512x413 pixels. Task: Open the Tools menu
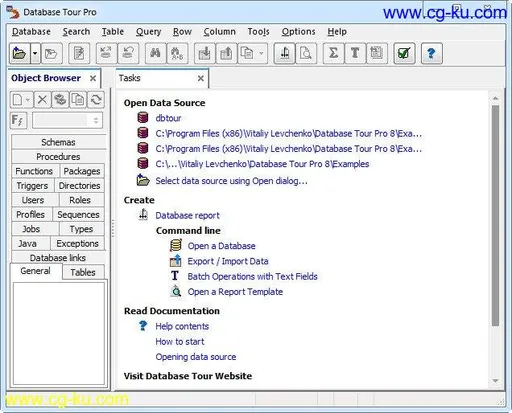258,32
